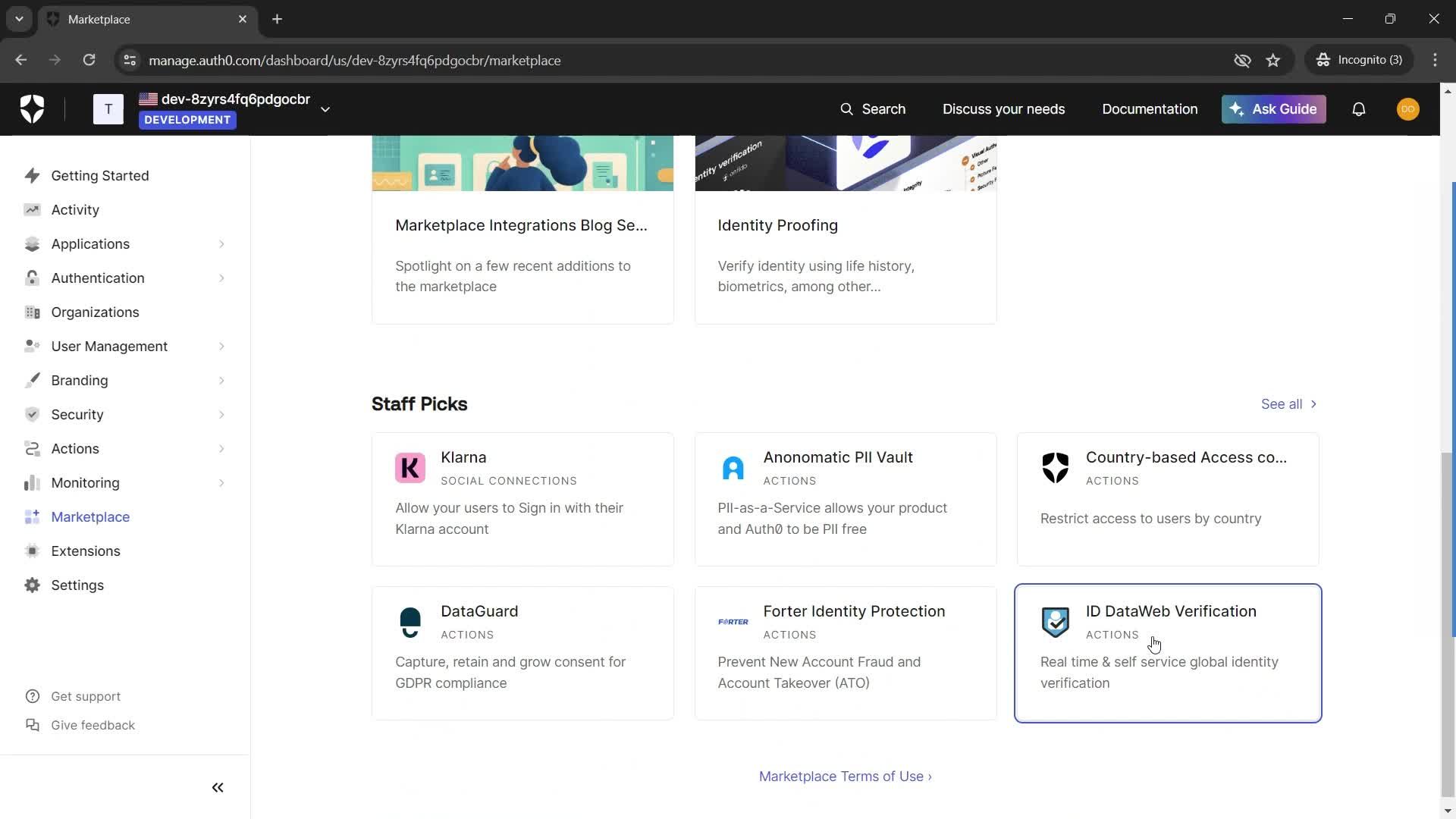Click the ID DataWeb Verification logo

click(1055, 622)
